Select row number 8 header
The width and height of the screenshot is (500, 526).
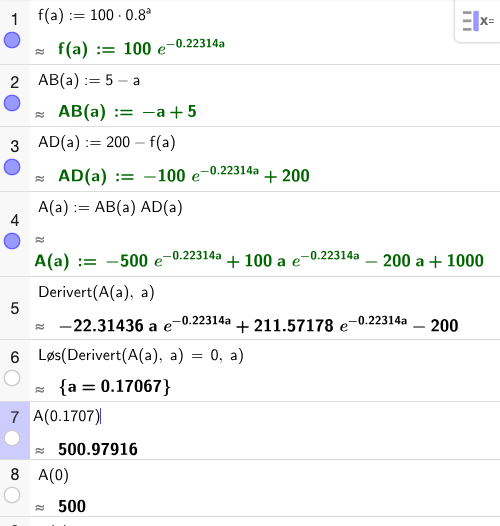(x=14, y=474)
